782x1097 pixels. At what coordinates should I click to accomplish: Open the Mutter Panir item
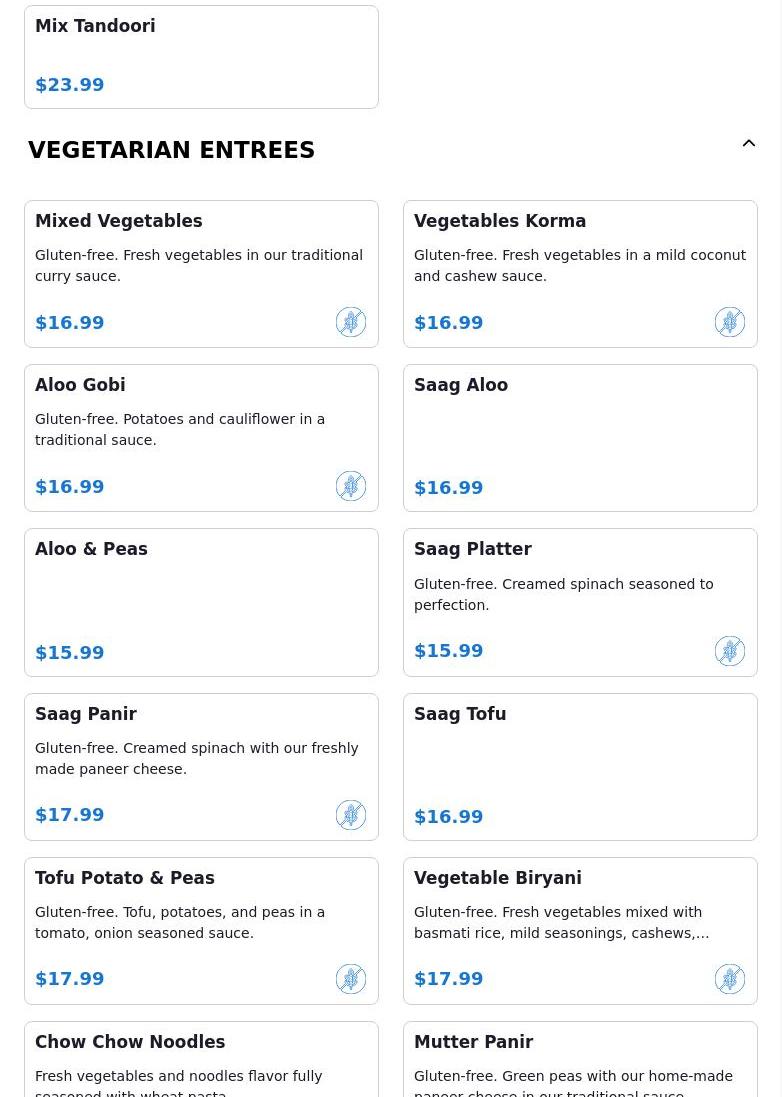[580, 1060]
